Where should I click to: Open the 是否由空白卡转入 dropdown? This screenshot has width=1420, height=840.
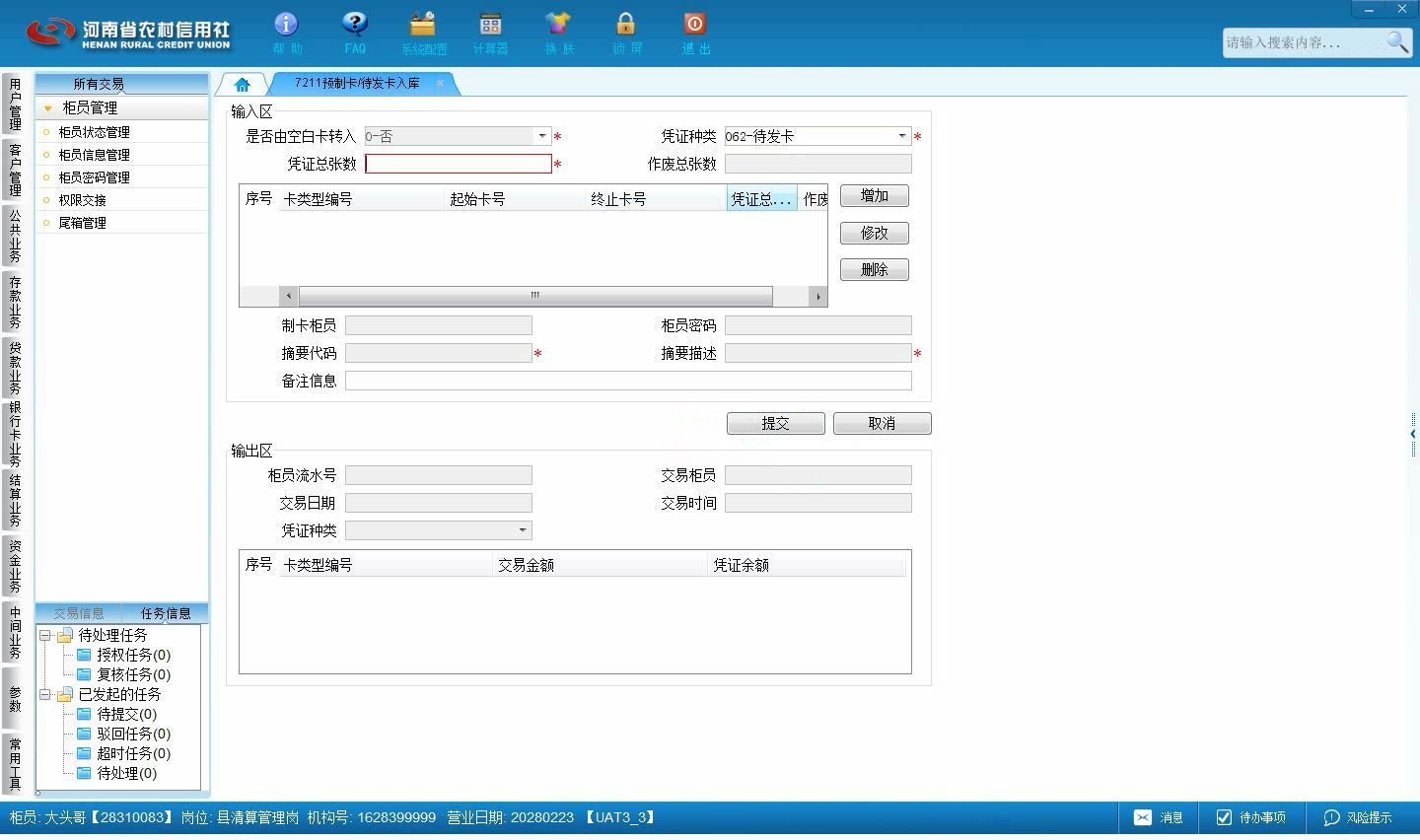541,136
